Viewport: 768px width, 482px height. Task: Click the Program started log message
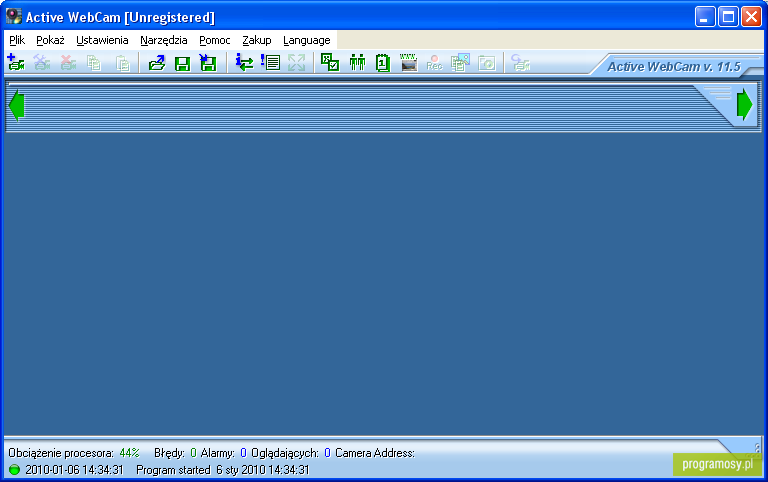[223, 470]
